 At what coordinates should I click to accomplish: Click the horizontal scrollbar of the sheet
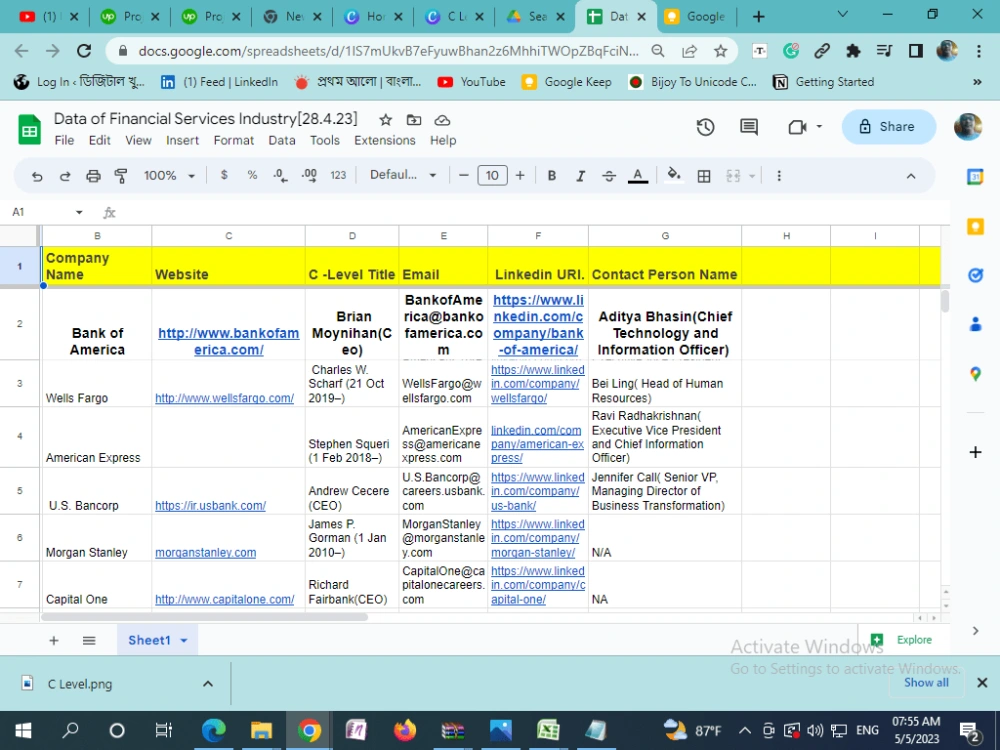tap(204, 617)
